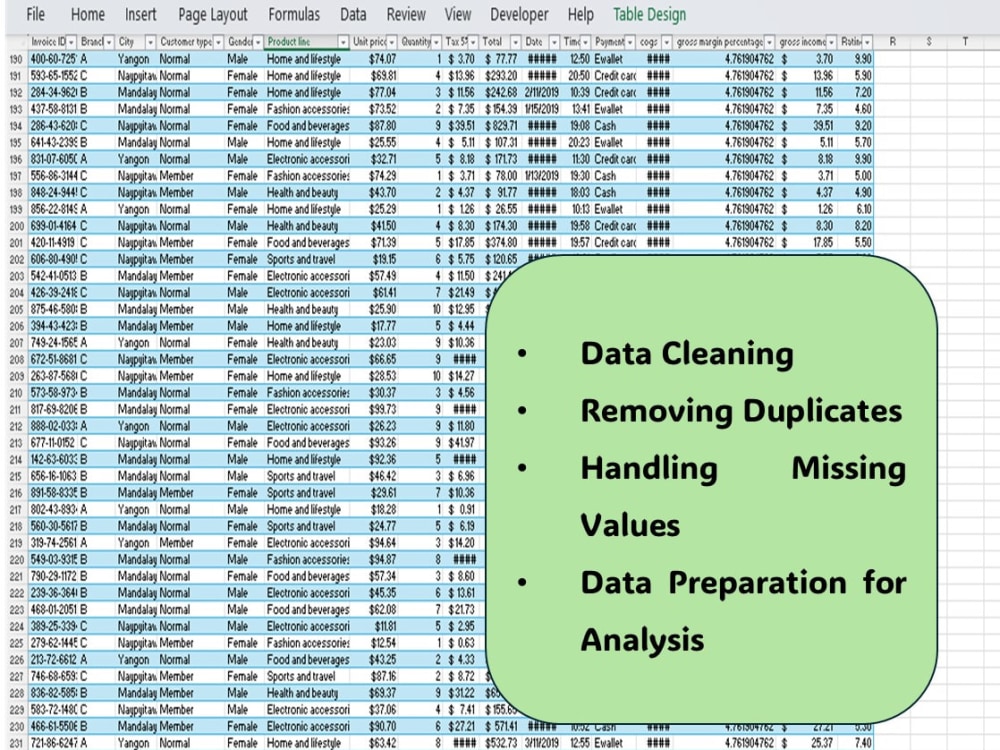Select the Table Design tab
Image resolution: width=1000 pixels, height=750 pixels.
tap(649, 14)
